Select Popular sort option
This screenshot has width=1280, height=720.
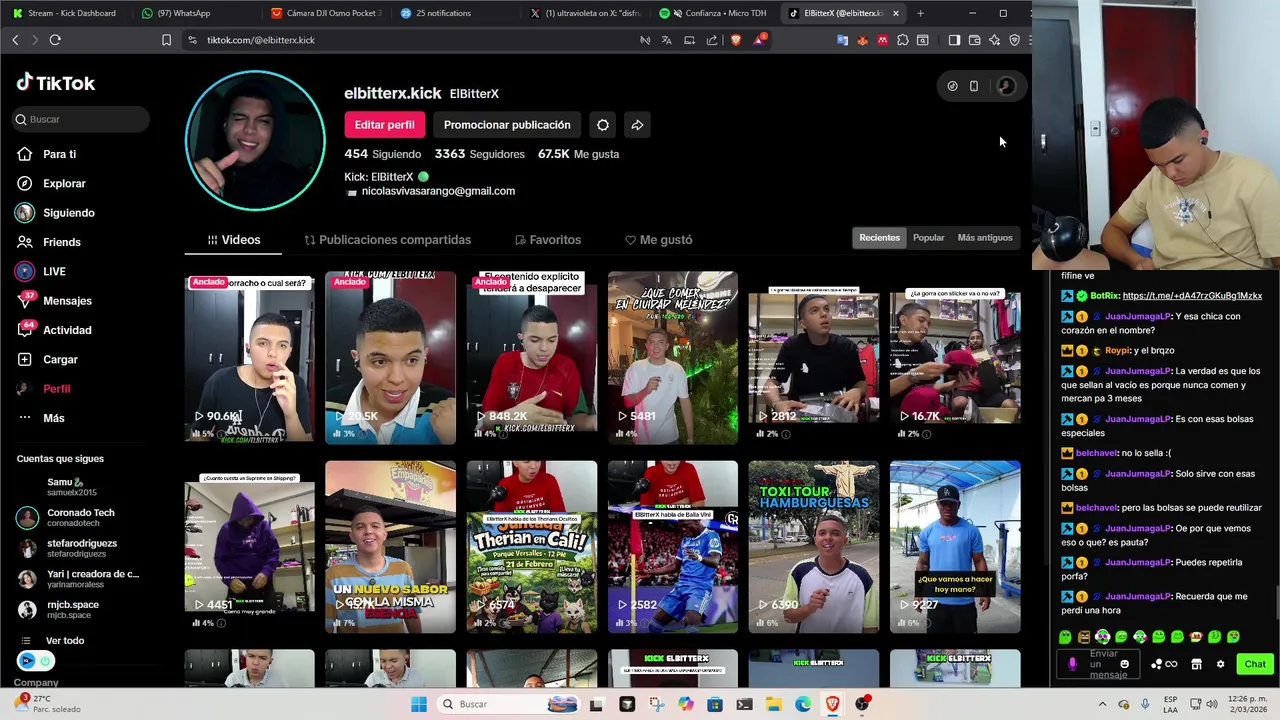point(928,238)
